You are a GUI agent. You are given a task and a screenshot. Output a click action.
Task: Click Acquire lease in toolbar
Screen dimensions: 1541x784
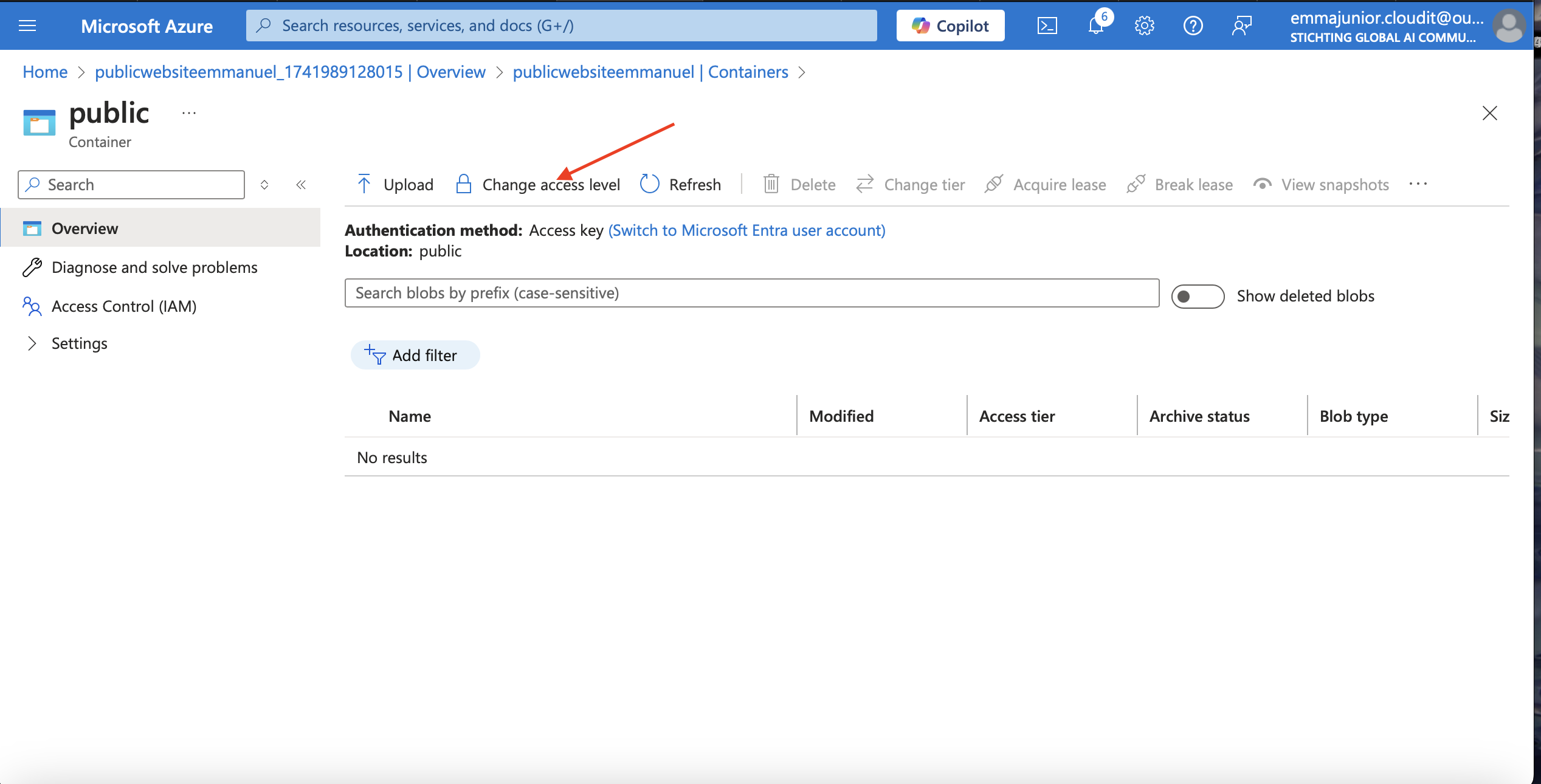point(1046,184)
